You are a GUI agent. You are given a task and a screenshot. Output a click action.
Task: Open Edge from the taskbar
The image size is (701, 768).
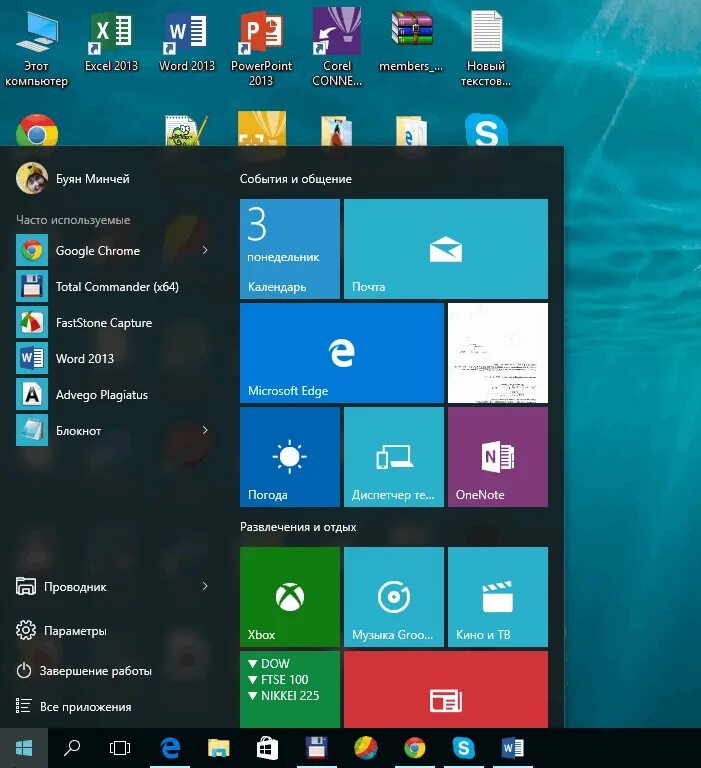tap(170, 747)
